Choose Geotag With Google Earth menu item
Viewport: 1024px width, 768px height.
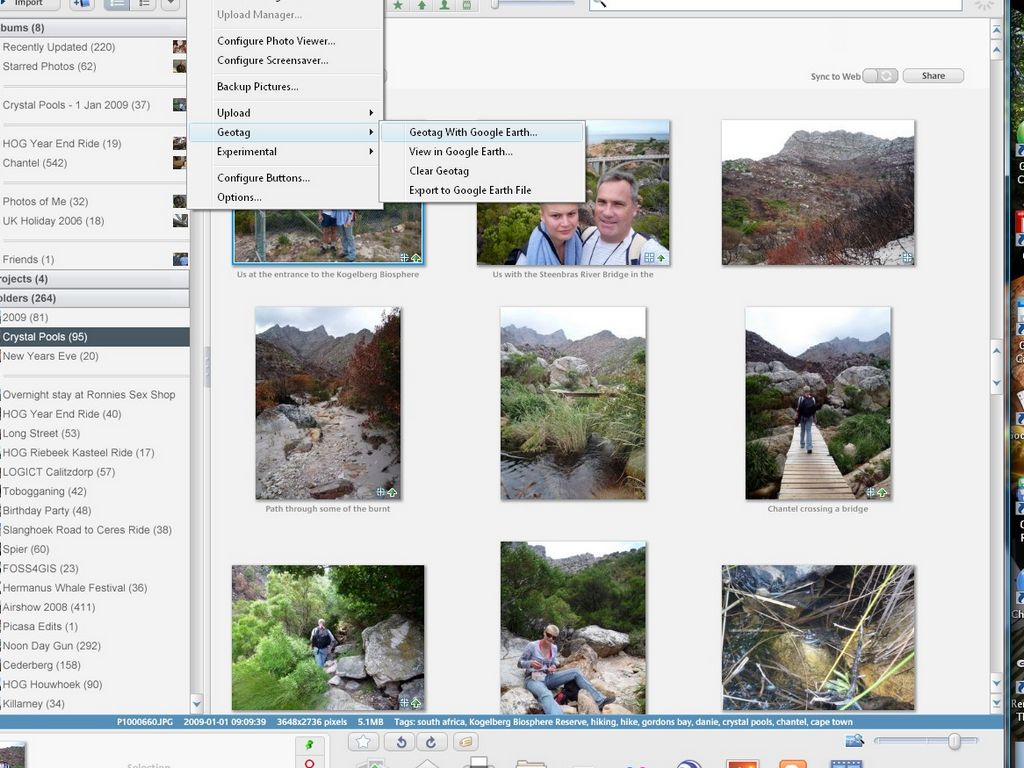(473, 132)
